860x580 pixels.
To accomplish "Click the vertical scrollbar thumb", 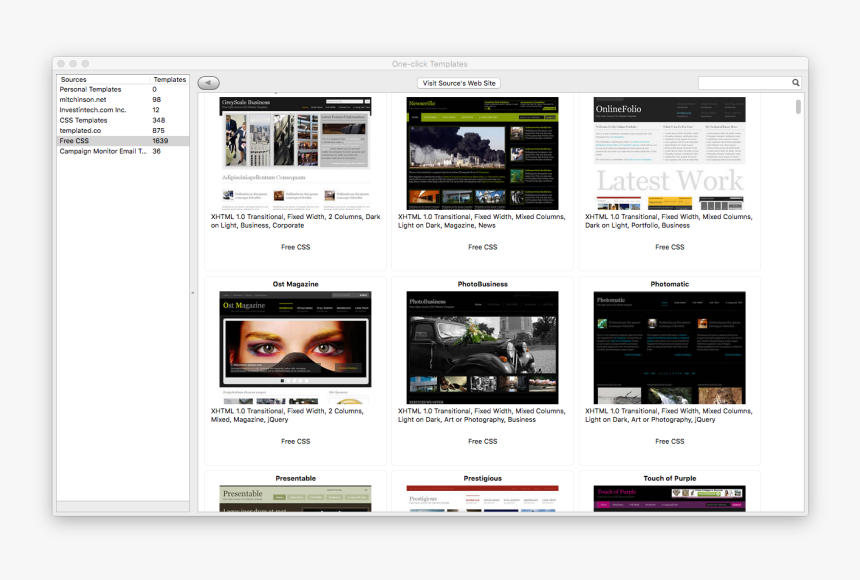I will (x=798, y=106).
